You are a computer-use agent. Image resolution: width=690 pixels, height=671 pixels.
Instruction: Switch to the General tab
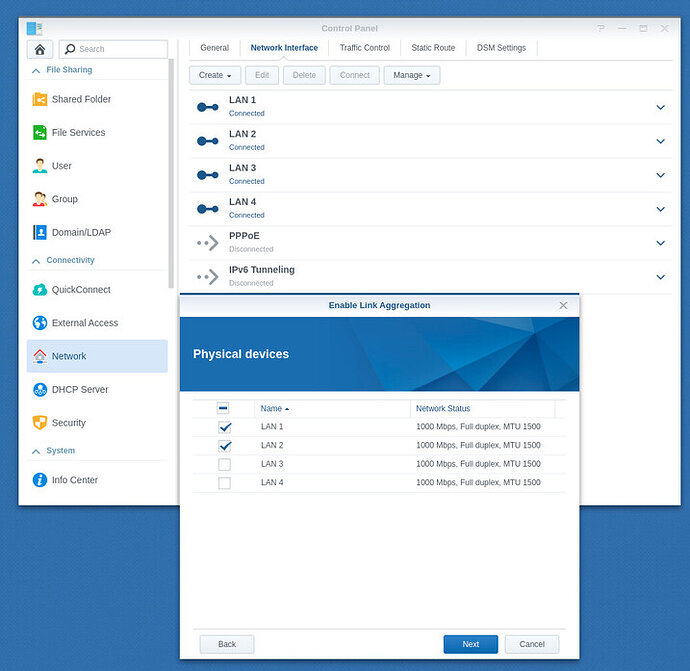coord(214,48)
